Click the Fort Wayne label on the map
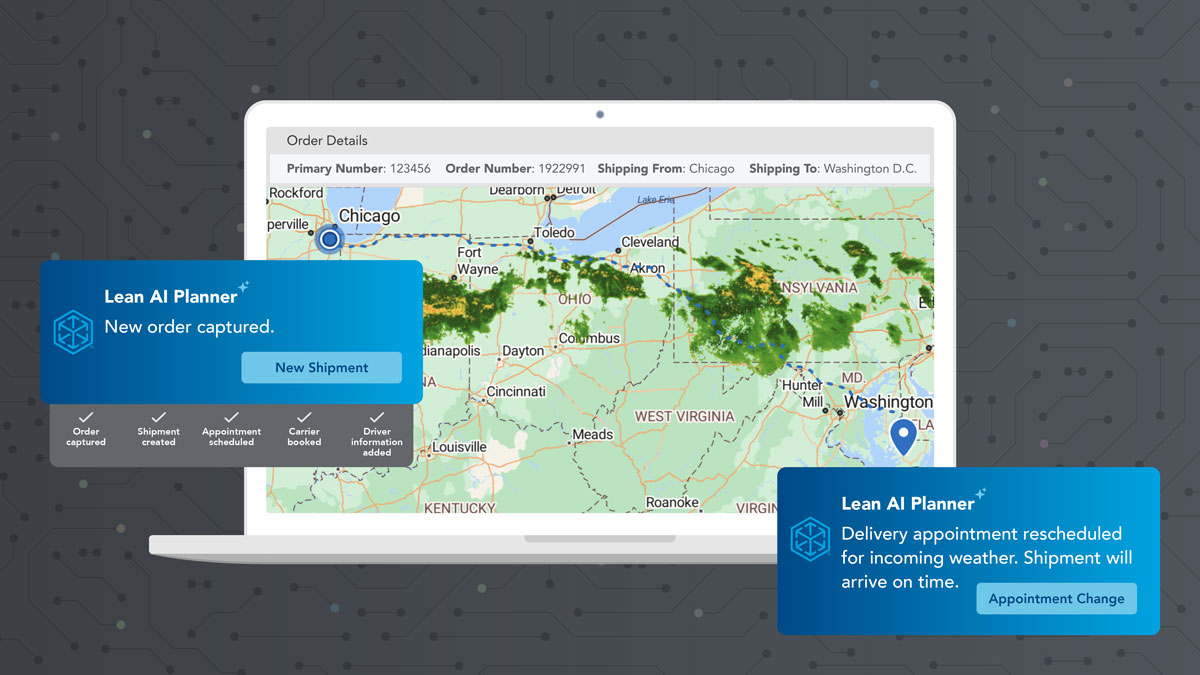 click(x=477, y=261)
